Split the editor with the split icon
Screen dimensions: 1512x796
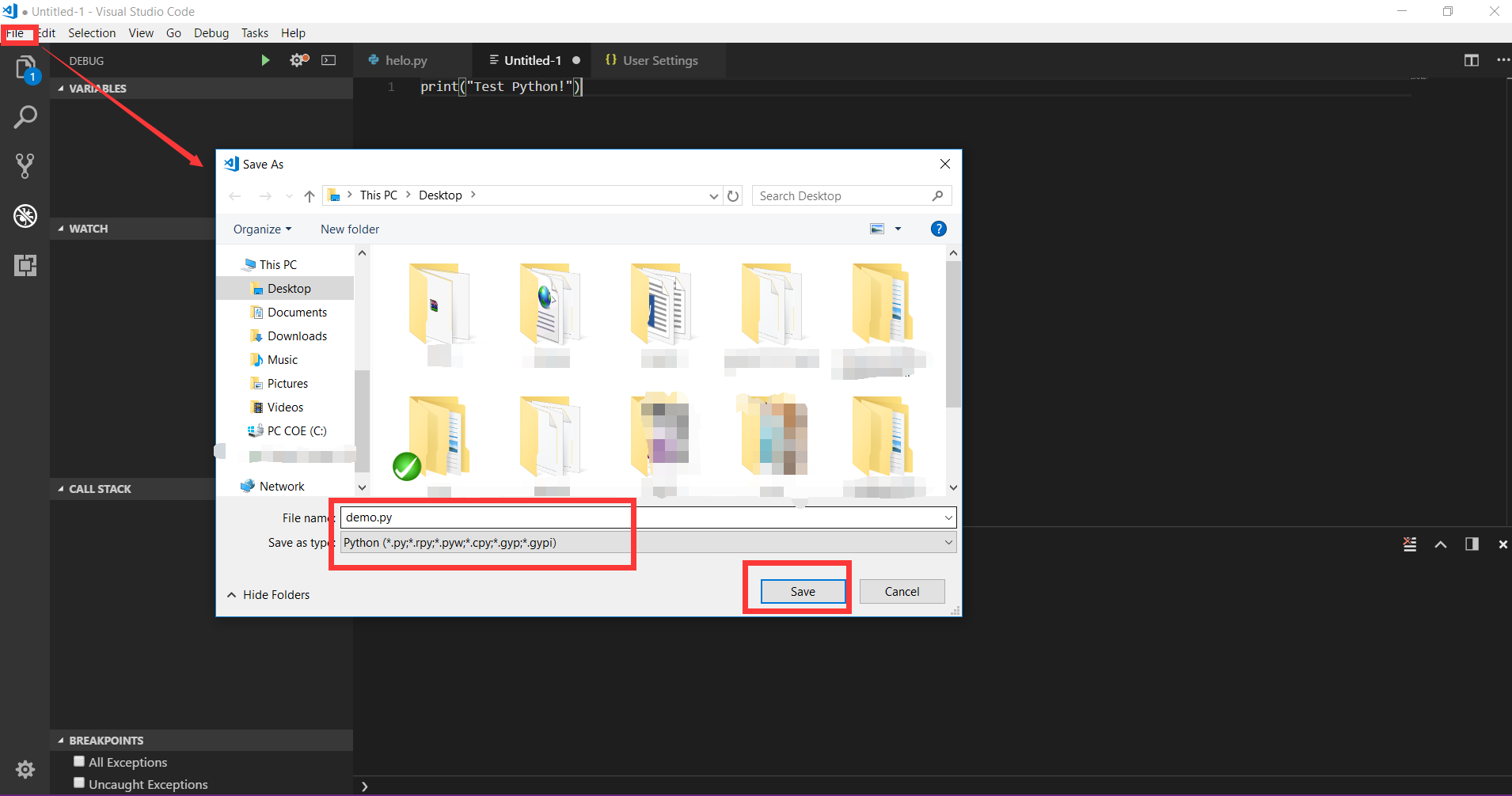(1472, 60)
